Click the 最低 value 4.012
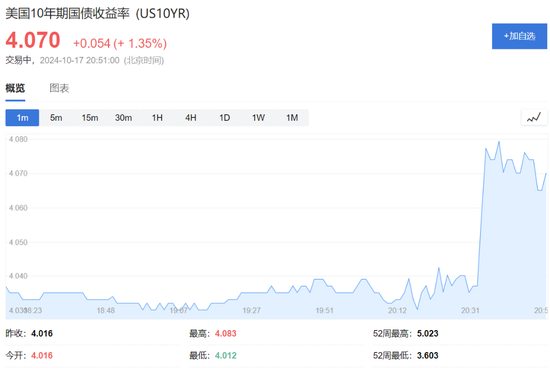The height and width of the screenshot is (373, 550). click(x=226, y=355)
